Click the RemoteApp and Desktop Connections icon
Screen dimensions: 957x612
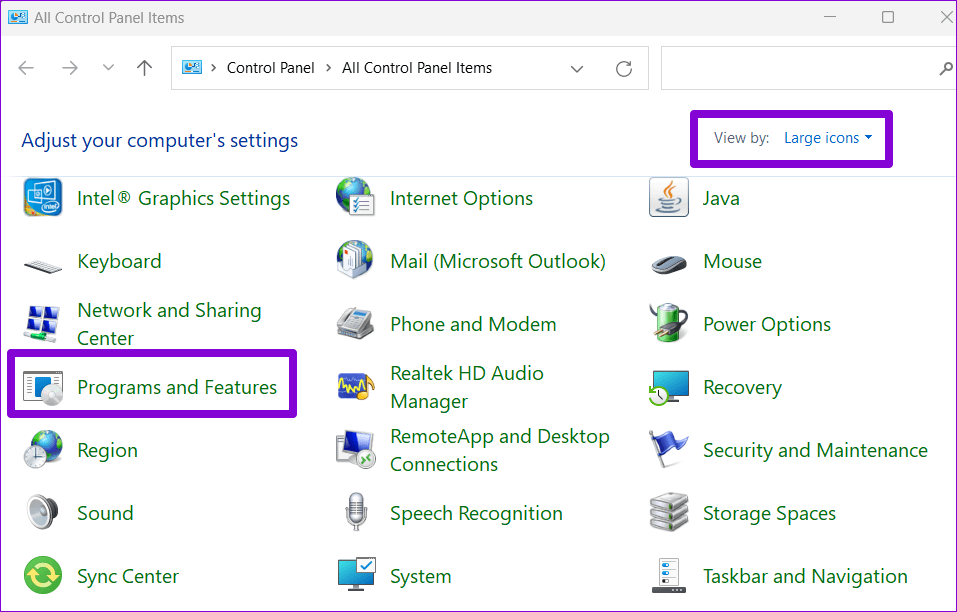pyautogui.click(x=356, y=450)
